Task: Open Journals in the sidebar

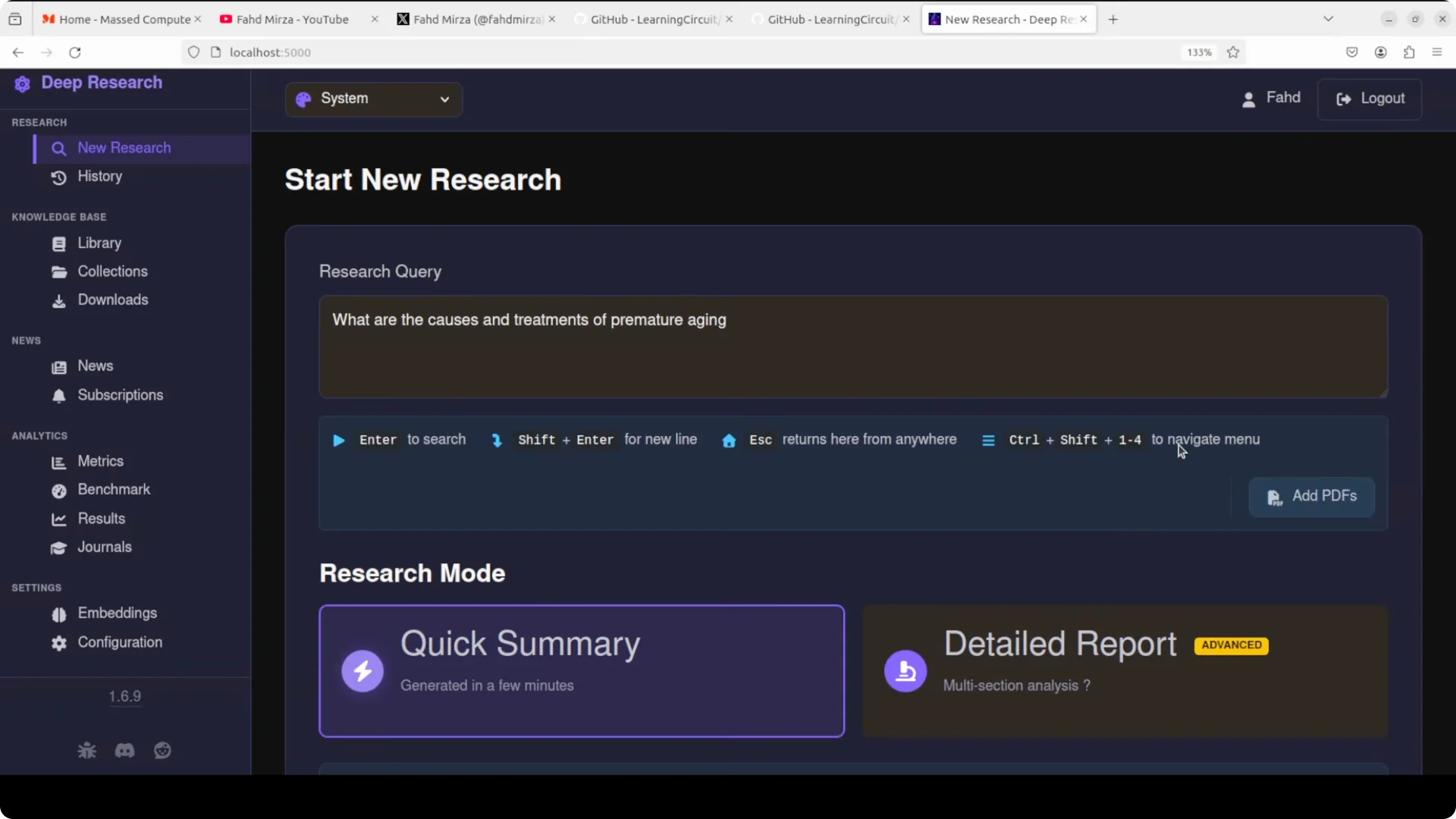Action: click(142, 548)
